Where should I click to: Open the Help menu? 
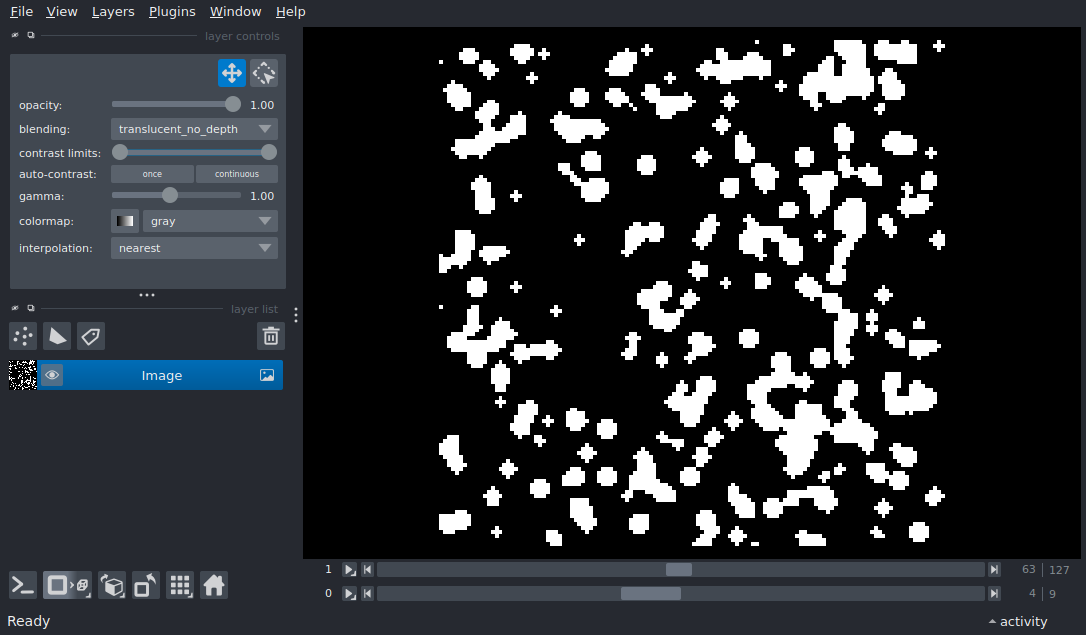tap(290, 12)
